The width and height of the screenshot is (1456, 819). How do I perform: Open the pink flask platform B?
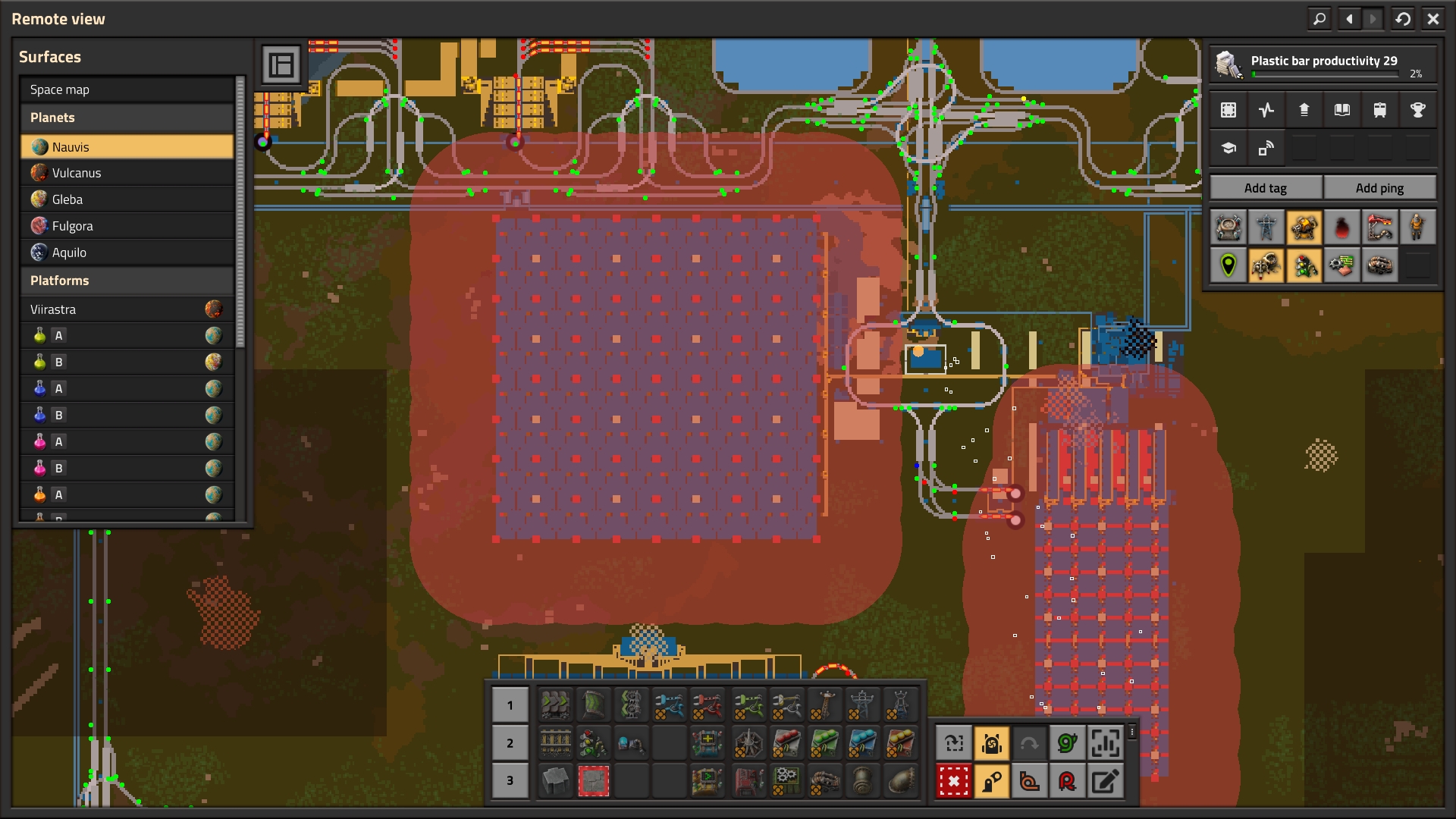click(127, 468)
